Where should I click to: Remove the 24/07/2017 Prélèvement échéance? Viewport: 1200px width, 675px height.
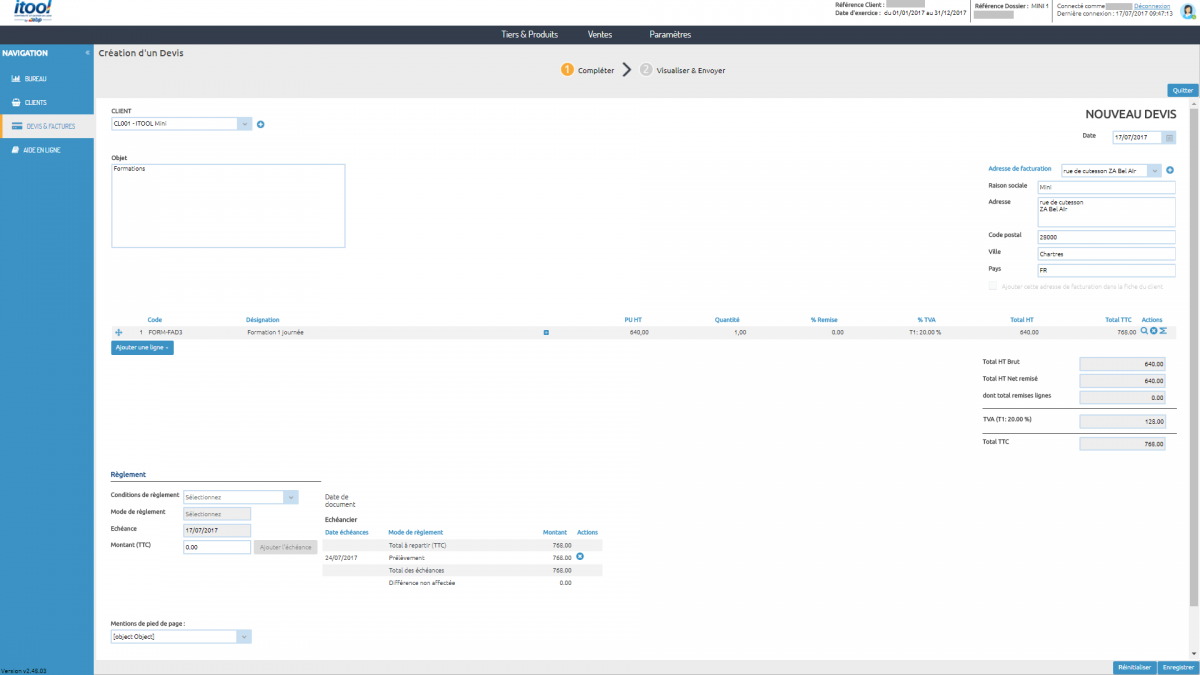pos(580,557)
